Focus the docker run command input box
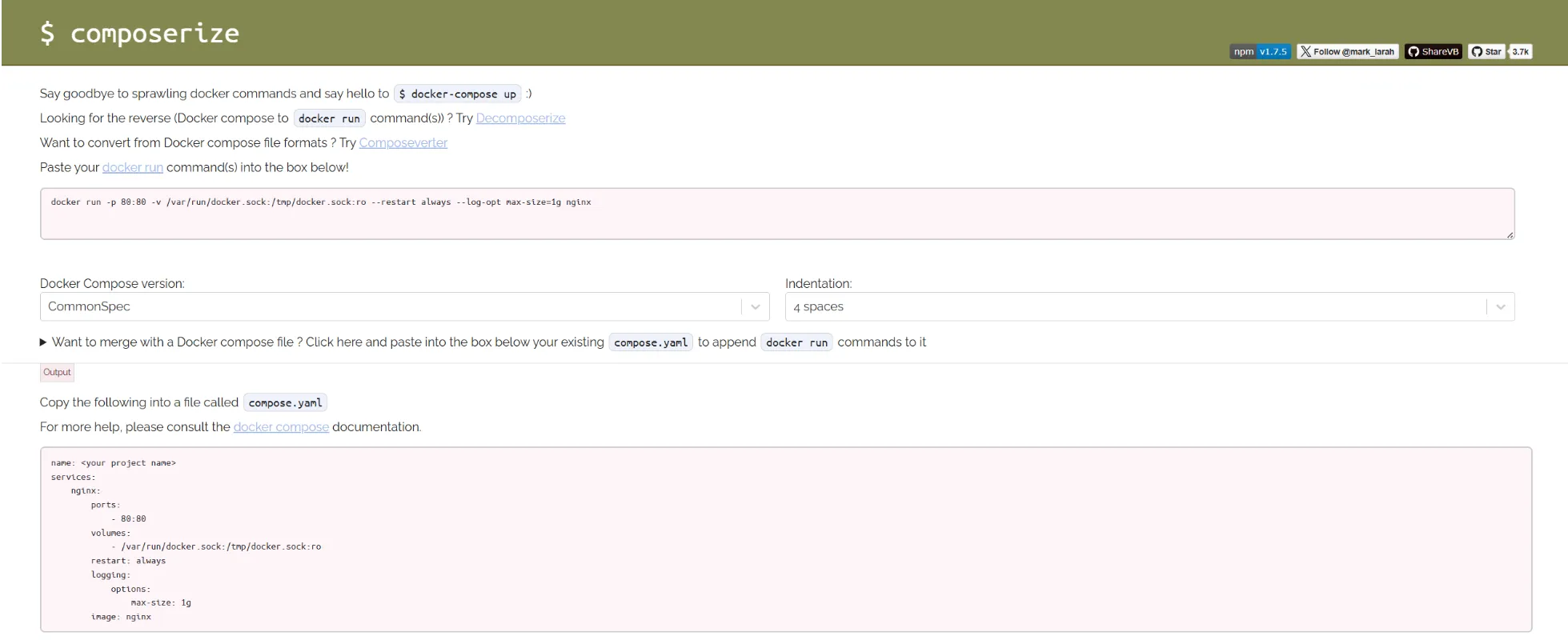 tap(776, 214)
